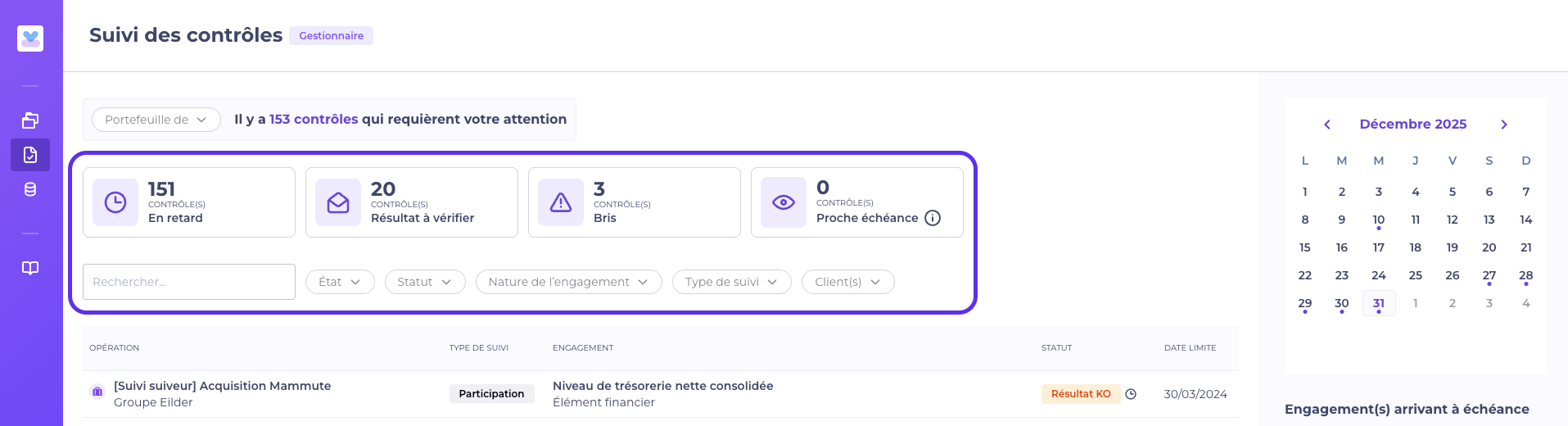The width and height of the screenshot is (1568, 426).
Task: Open the database sidebar icon
Action: point(30,189)
